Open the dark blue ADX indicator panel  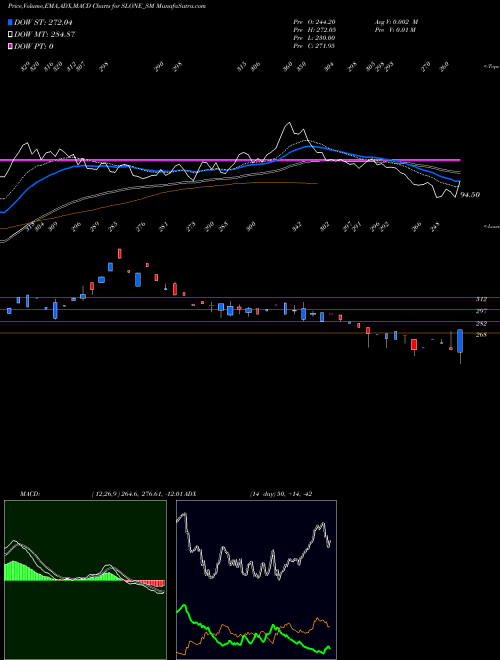click(256, 580)
